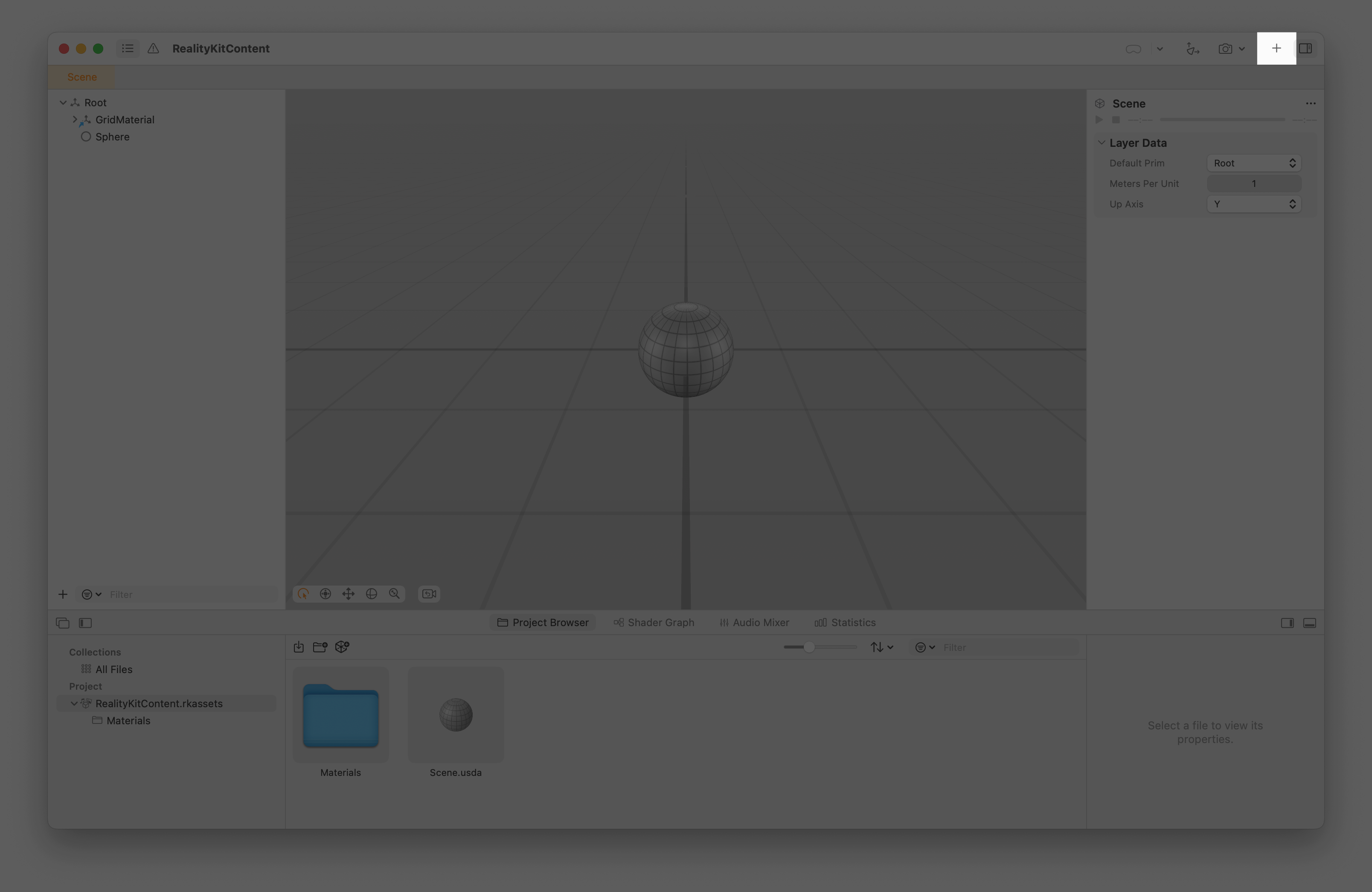Toggle the left sidebar layout view
This screenshot has width=1372, height=892.
coord(85,623)
